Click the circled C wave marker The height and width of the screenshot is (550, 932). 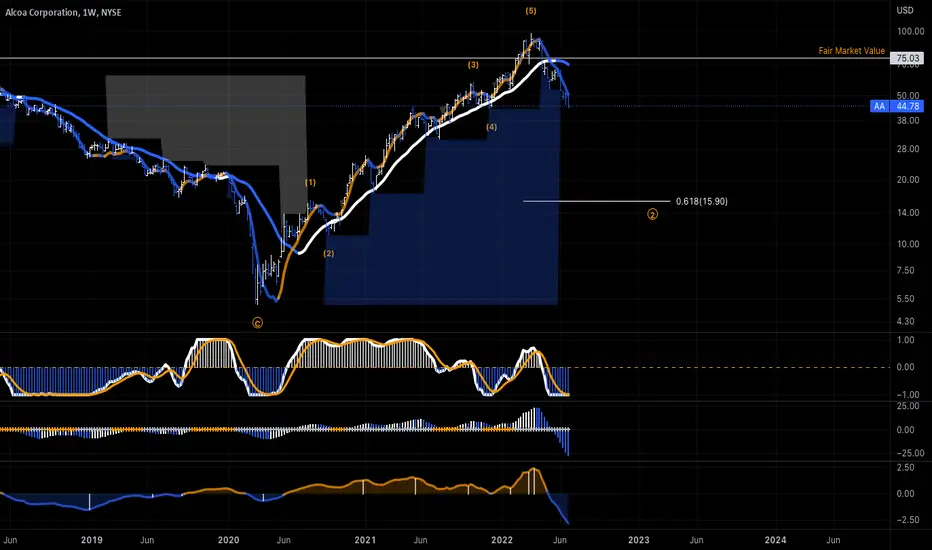pyautogui.click(x=257, y=323)
